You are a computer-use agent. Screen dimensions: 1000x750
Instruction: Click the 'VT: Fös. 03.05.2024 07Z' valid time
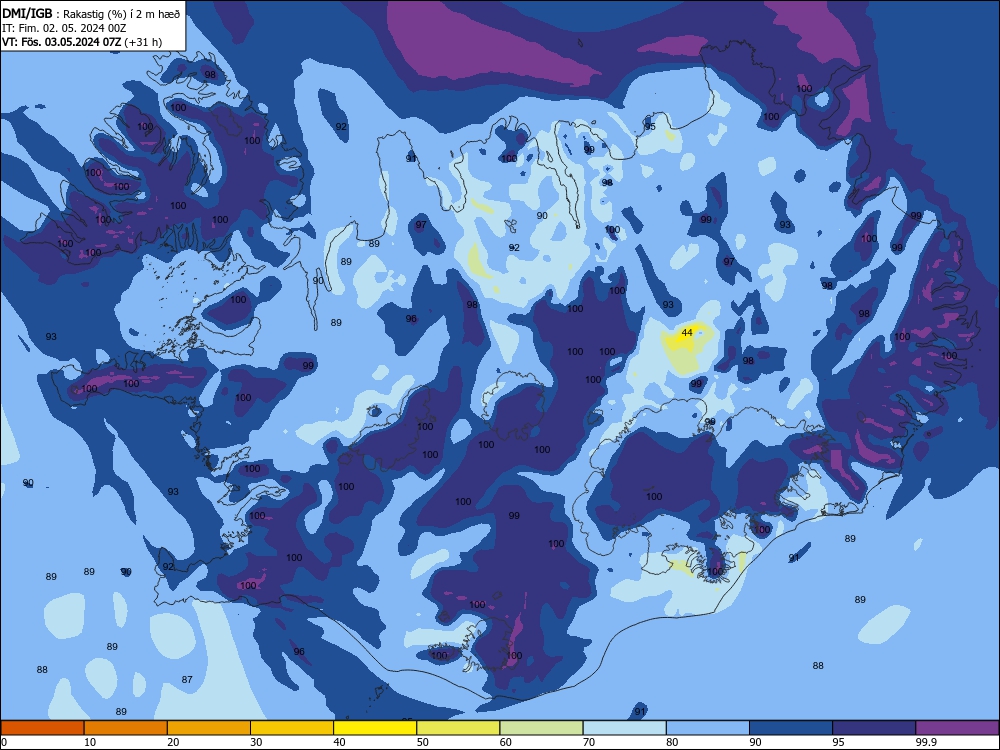click(61, 42)
